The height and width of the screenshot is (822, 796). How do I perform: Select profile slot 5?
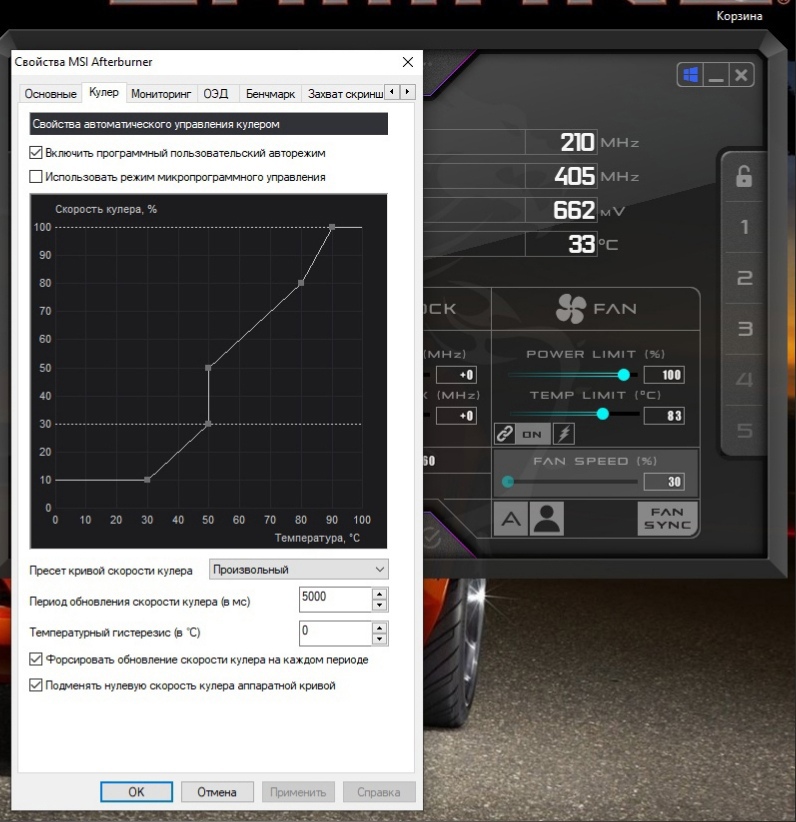coord(744,430)
